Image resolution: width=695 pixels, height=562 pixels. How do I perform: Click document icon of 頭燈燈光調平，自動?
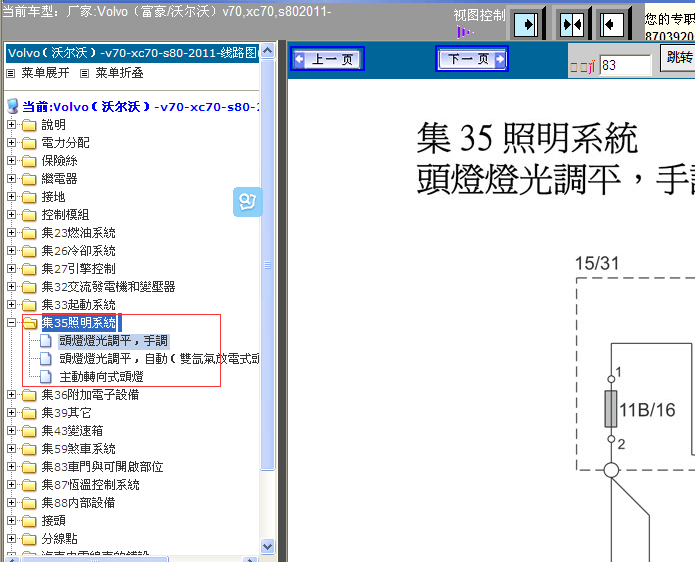point(46,359)
